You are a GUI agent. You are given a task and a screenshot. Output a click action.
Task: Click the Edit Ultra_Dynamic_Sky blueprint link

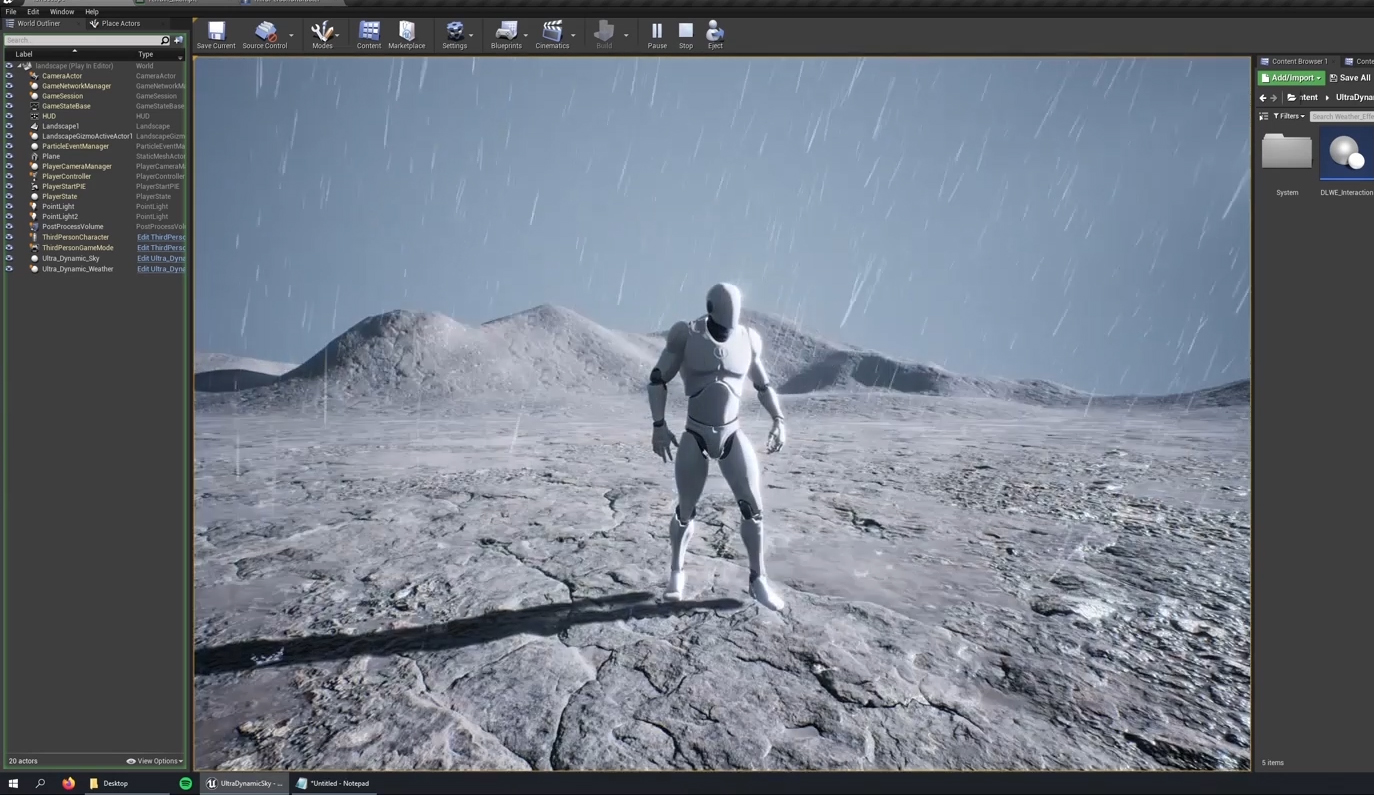(161, 258)
